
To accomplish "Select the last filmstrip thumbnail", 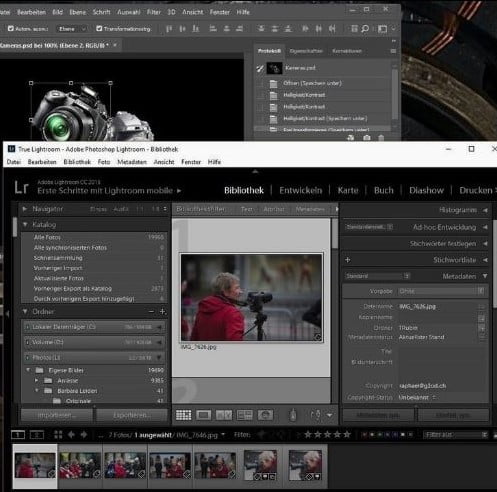I will coord(305,466).
